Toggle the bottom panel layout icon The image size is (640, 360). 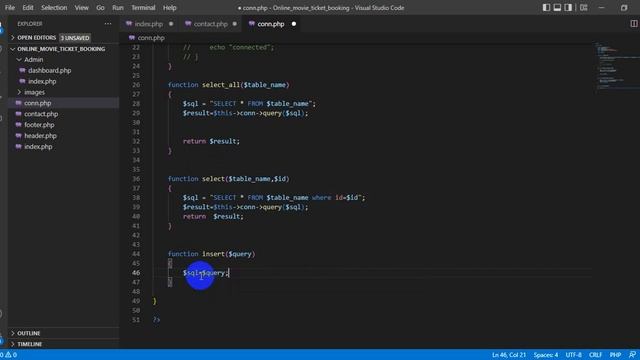[557, 7]
